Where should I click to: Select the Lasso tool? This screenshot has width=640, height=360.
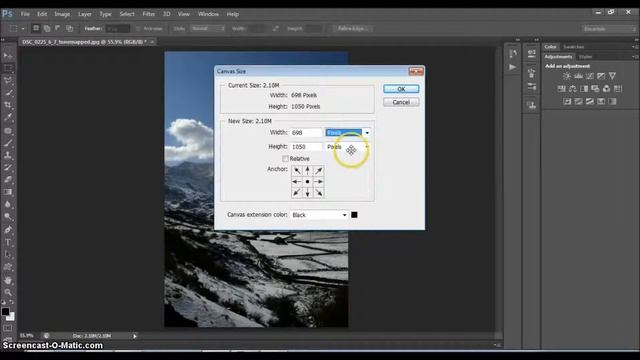tap(8, 80)
